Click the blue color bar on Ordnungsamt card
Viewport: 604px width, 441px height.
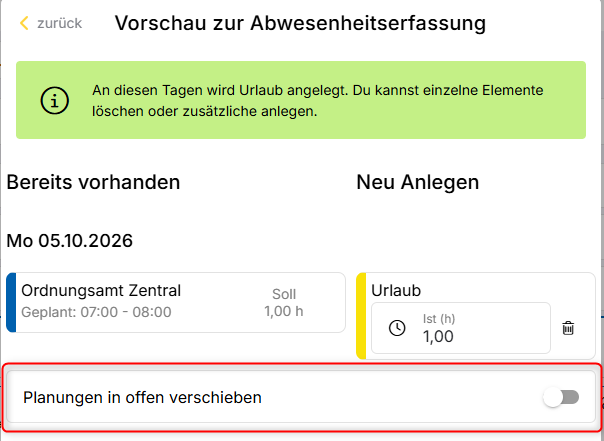(11, 302)
